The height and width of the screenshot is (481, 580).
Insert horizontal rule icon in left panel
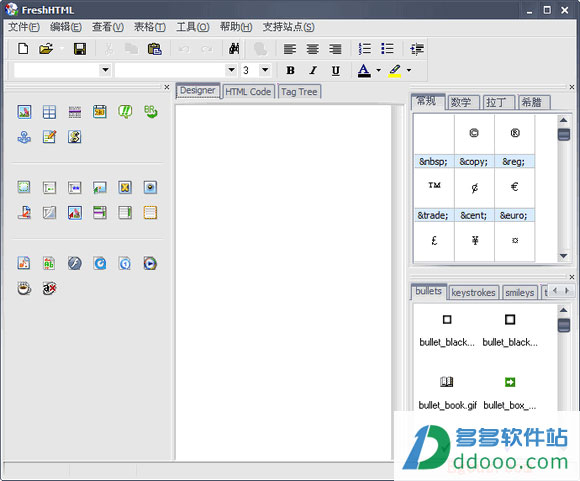(x=75, y=112)
